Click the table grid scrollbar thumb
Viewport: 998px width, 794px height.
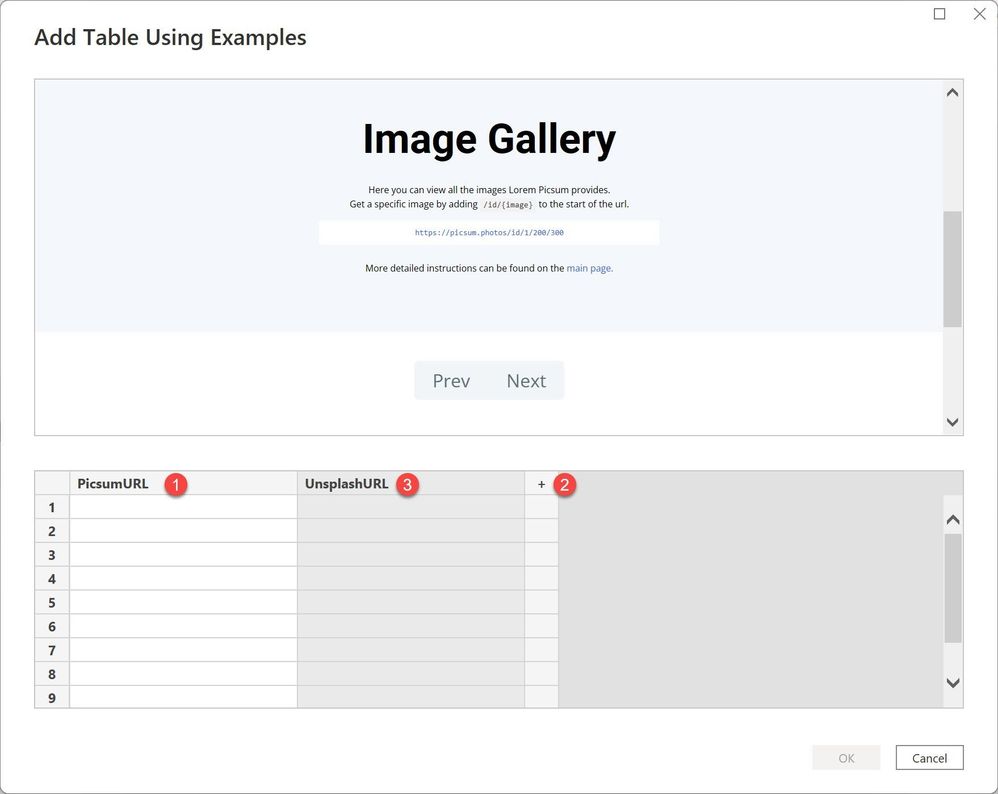953,588
